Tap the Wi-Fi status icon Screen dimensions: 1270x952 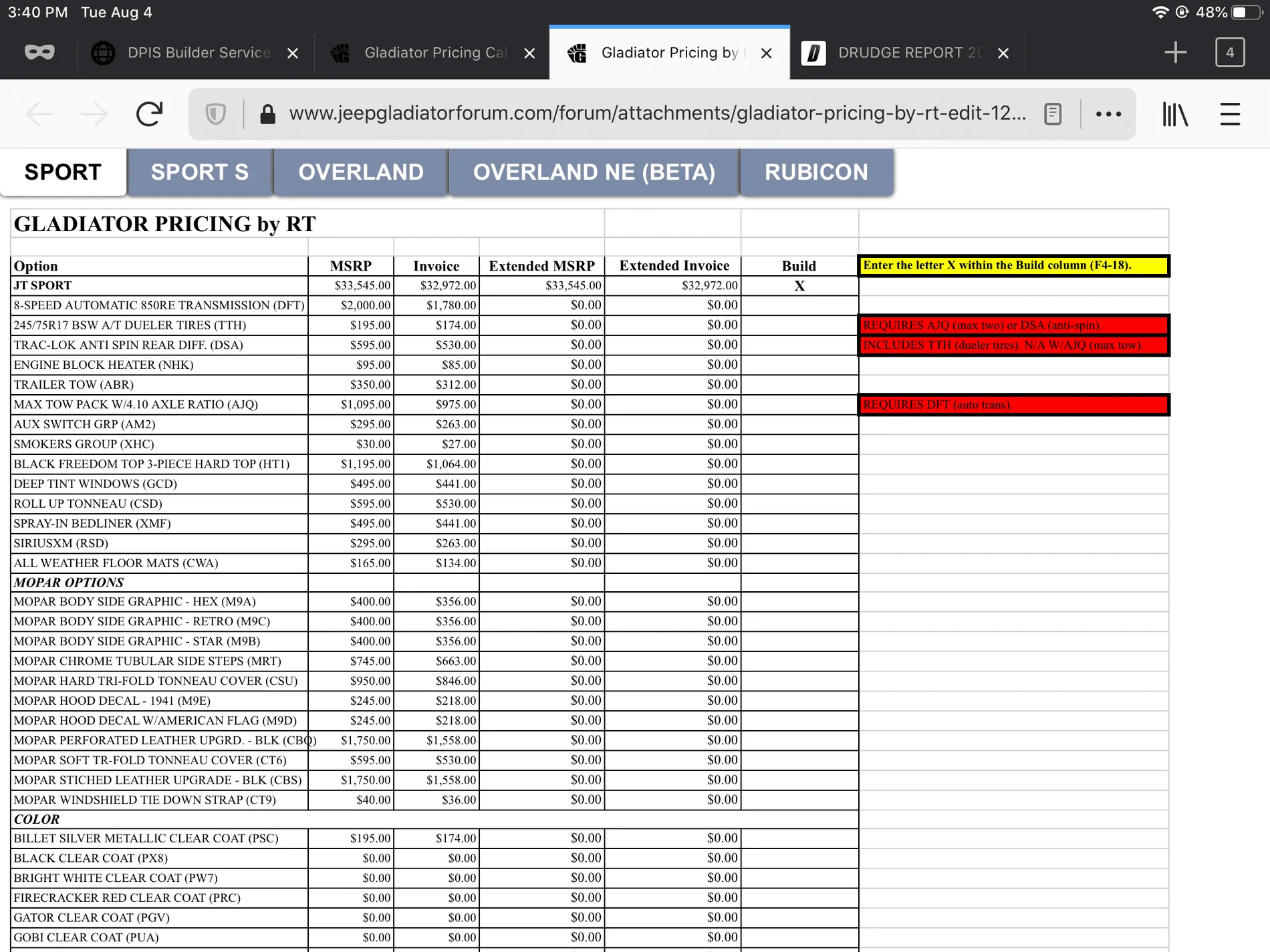(1161, 13)
